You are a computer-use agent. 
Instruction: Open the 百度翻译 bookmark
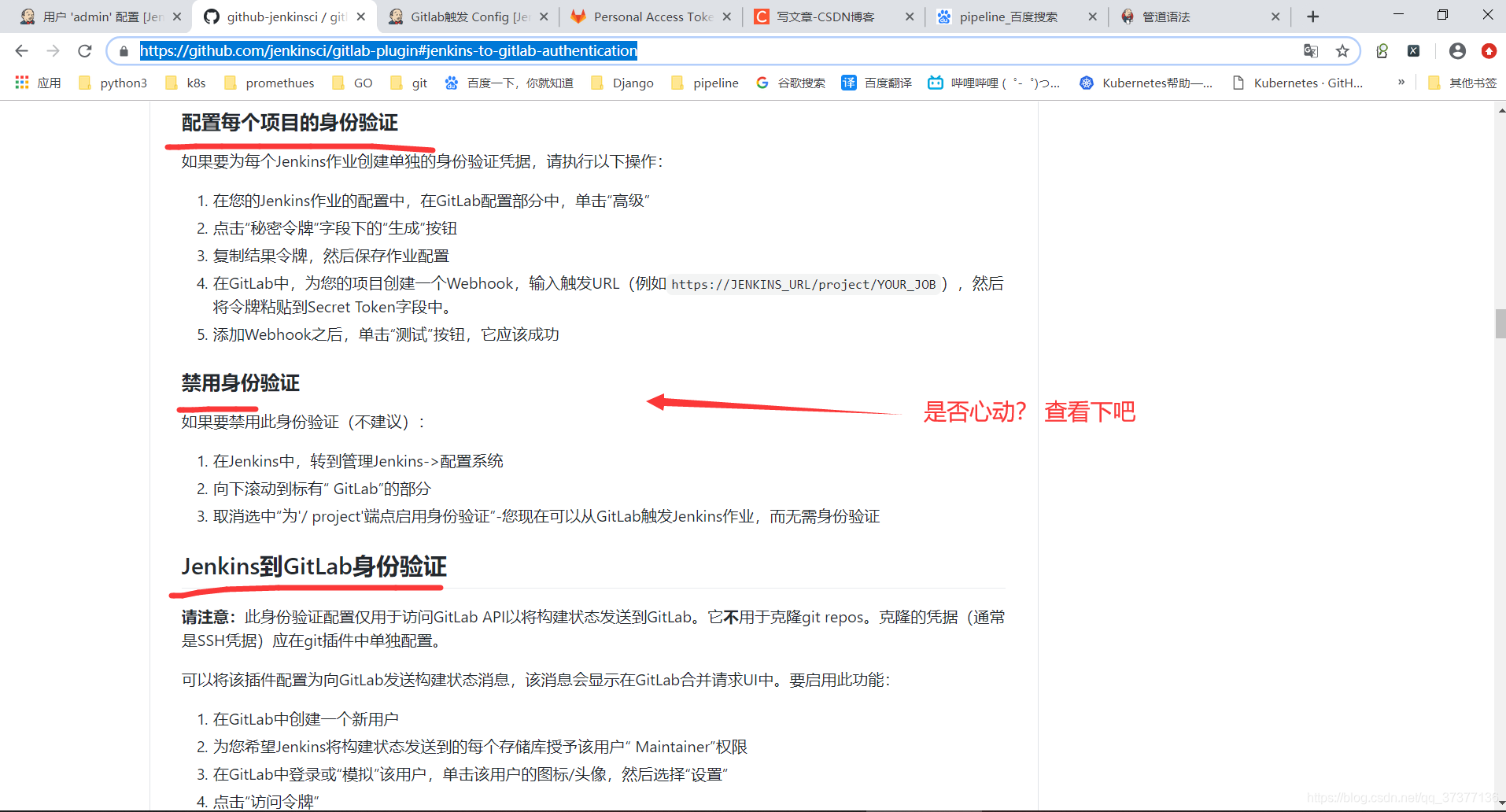click(x=877, y=83)
